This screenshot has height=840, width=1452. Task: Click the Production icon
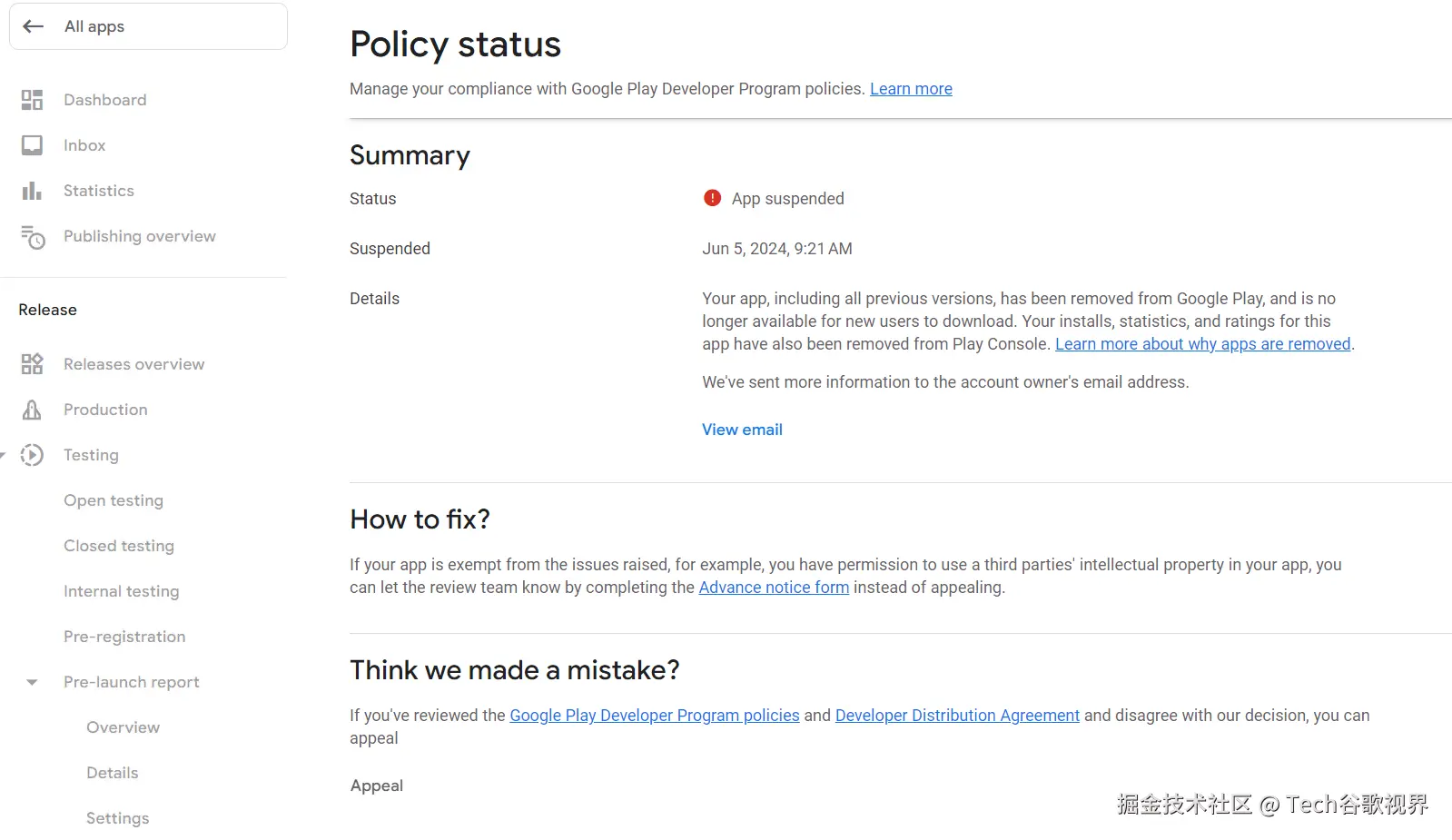pyautogui.click(x=32, y=410)
